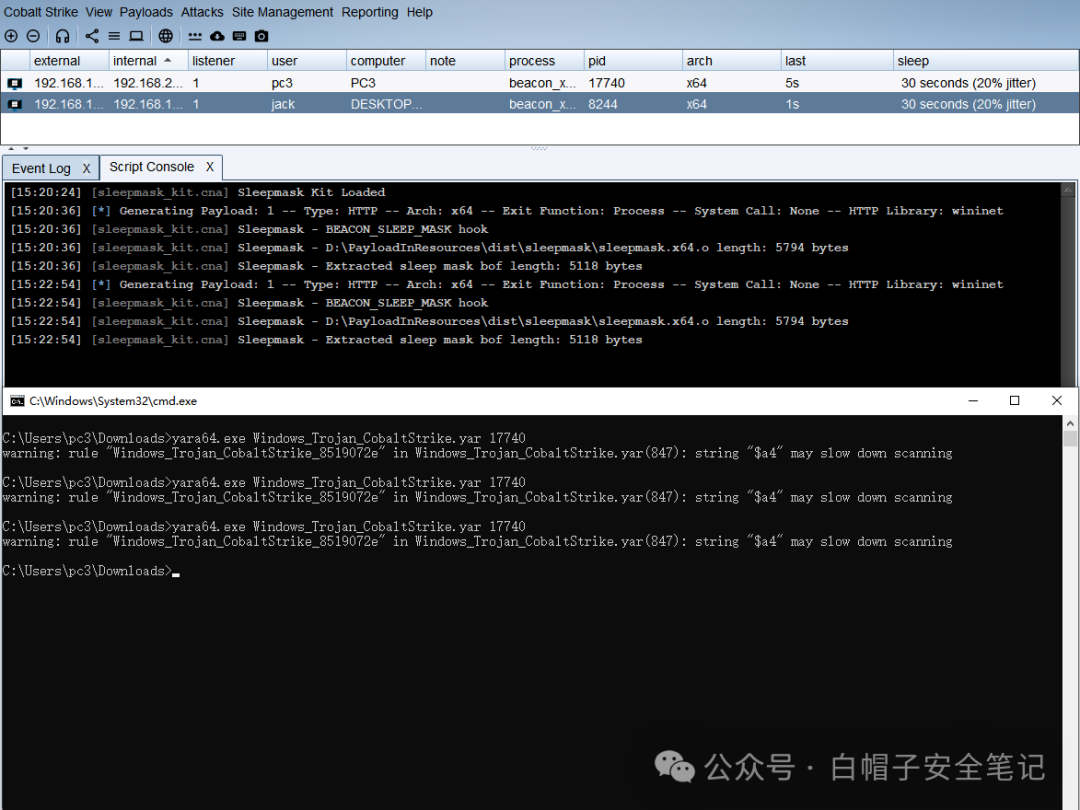Sort by the process column header

(544, 61)
